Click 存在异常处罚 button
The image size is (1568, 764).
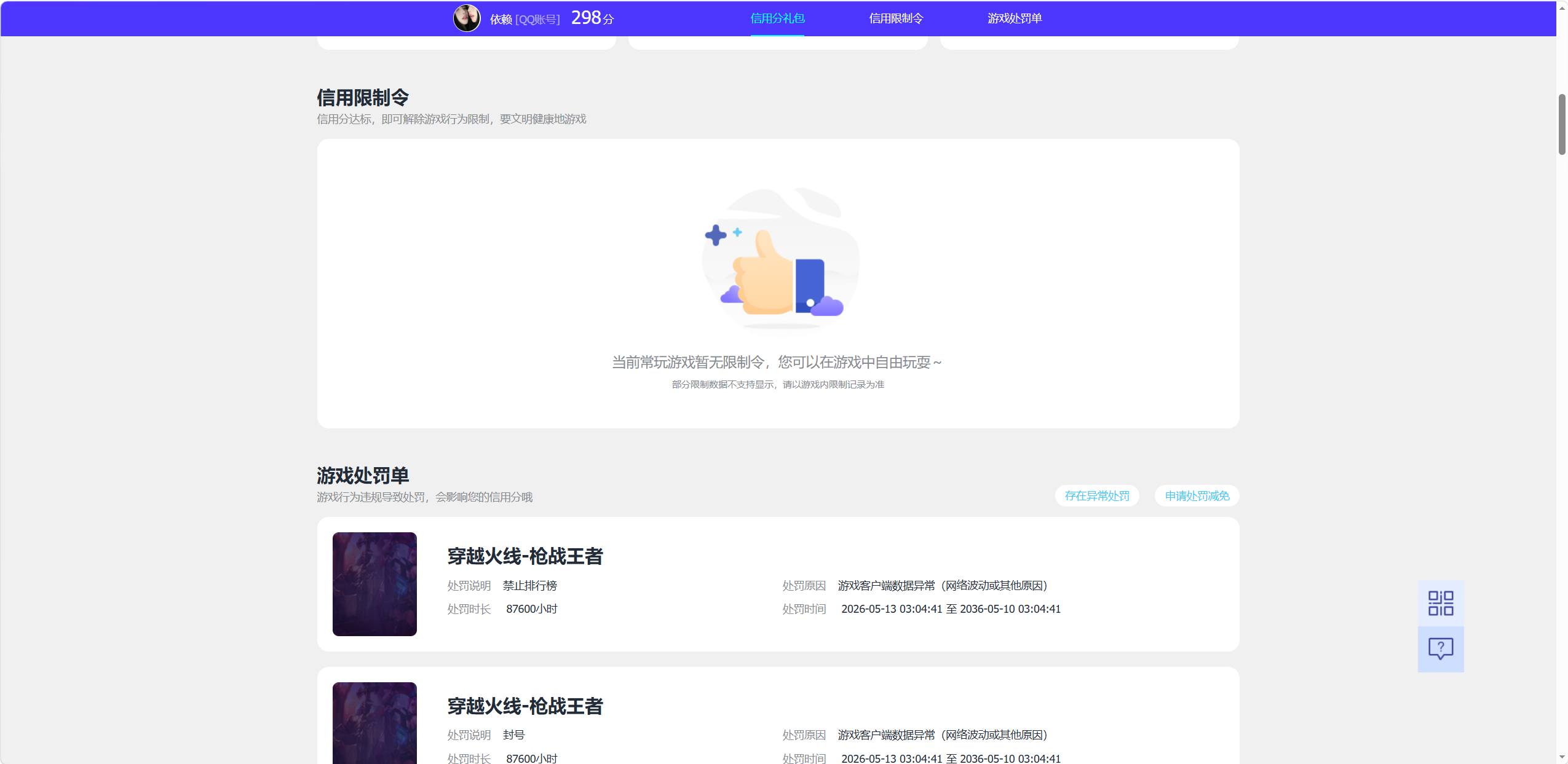[x=1097, y=495]
